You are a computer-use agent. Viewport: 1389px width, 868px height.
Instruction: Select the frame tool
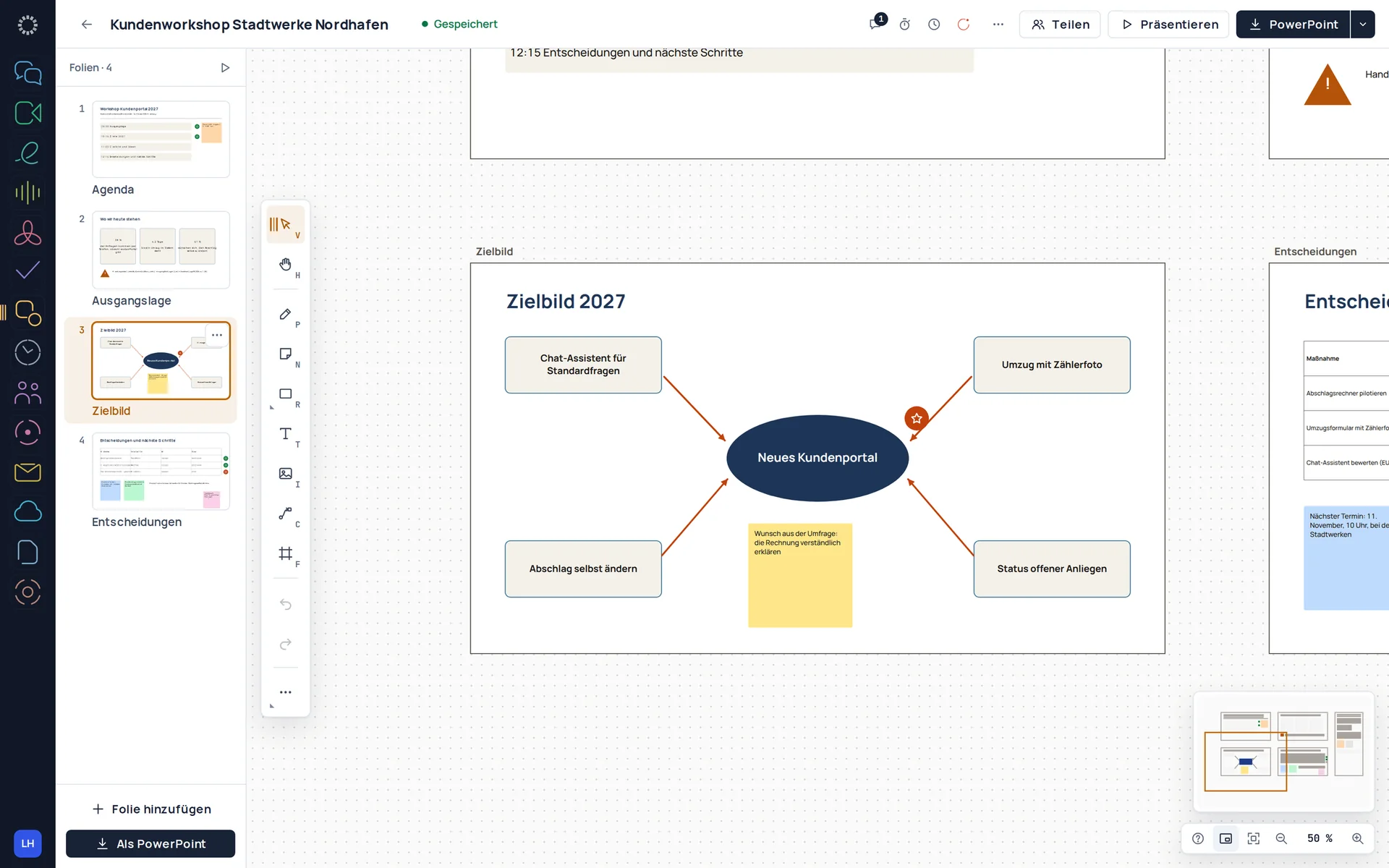click(x=286, y=553)
